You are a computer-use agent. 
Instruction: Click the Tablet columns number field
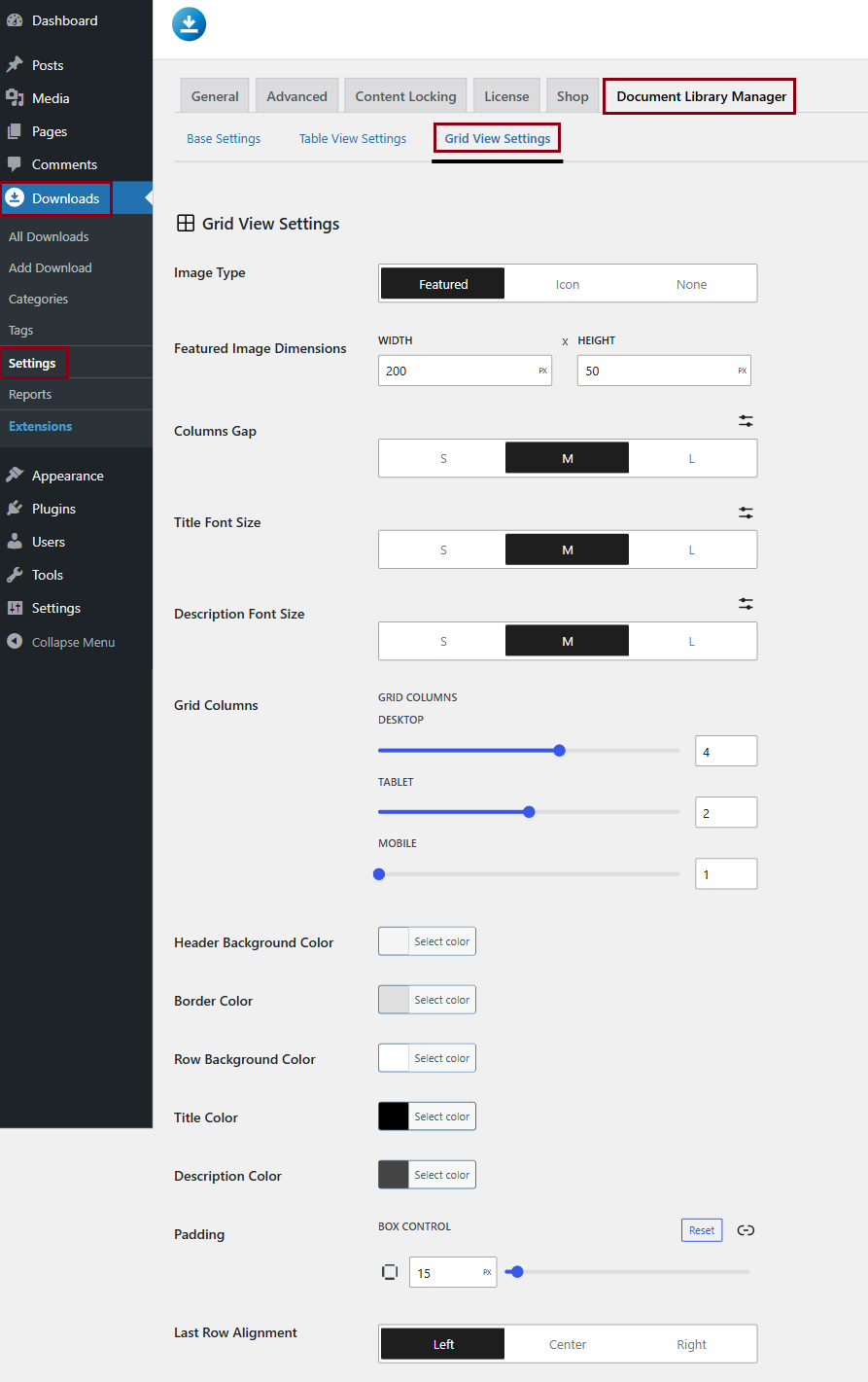pos(726,812)
